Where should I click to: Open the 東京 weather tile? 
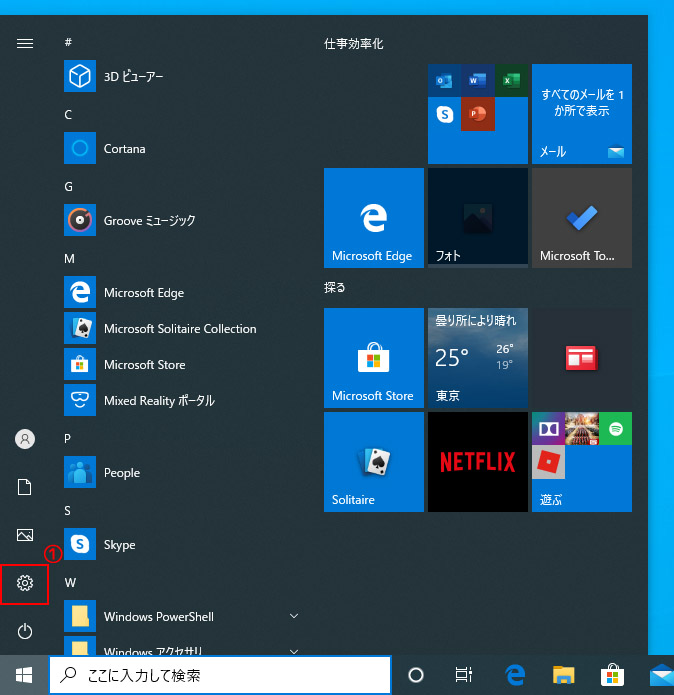coord(478,358)
